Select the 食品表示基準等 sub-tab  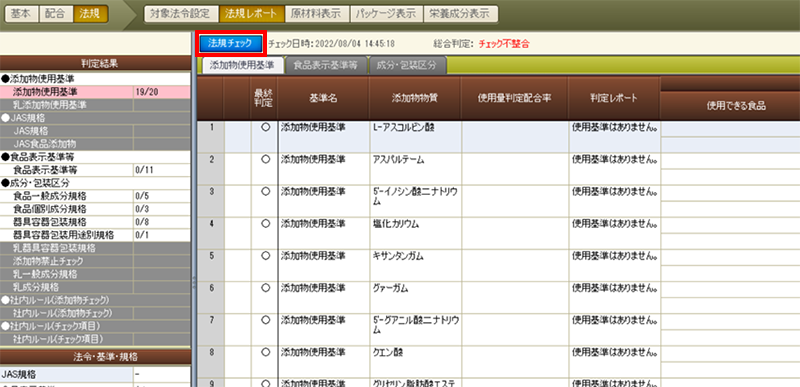coord(326,65)
